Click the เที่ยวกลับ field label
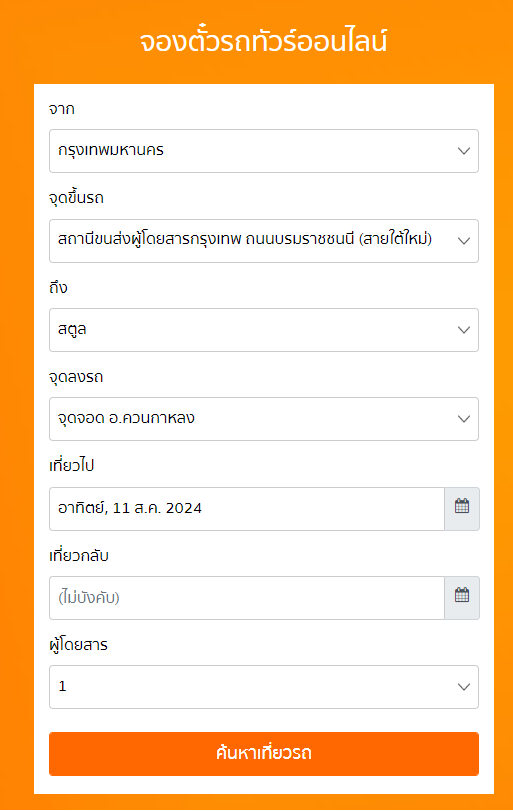 click(79, 555)
